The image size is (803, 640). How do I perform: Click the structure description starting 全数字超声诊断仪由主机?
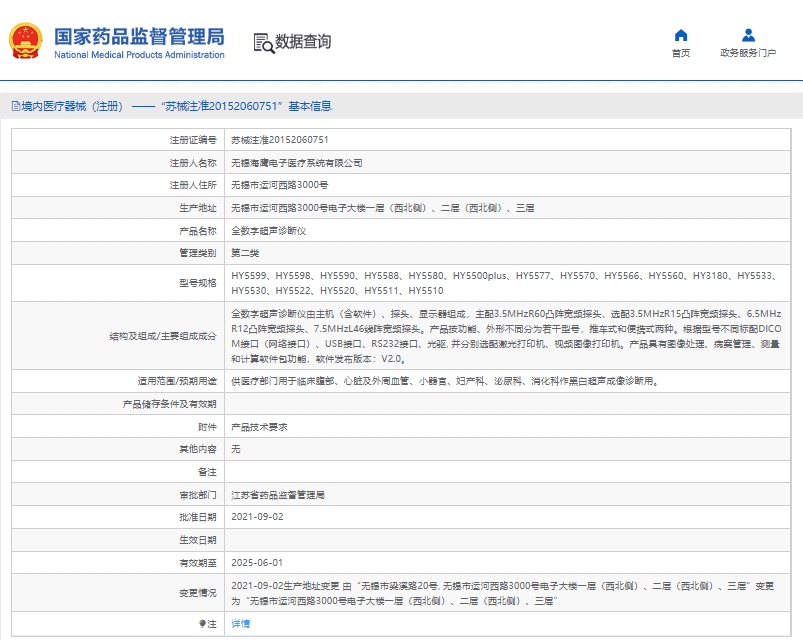[x=506, y=336]
